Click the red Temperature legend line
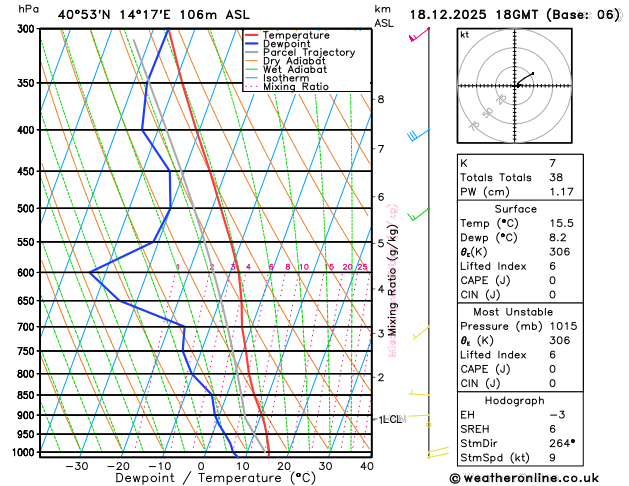 pos(252,35)
